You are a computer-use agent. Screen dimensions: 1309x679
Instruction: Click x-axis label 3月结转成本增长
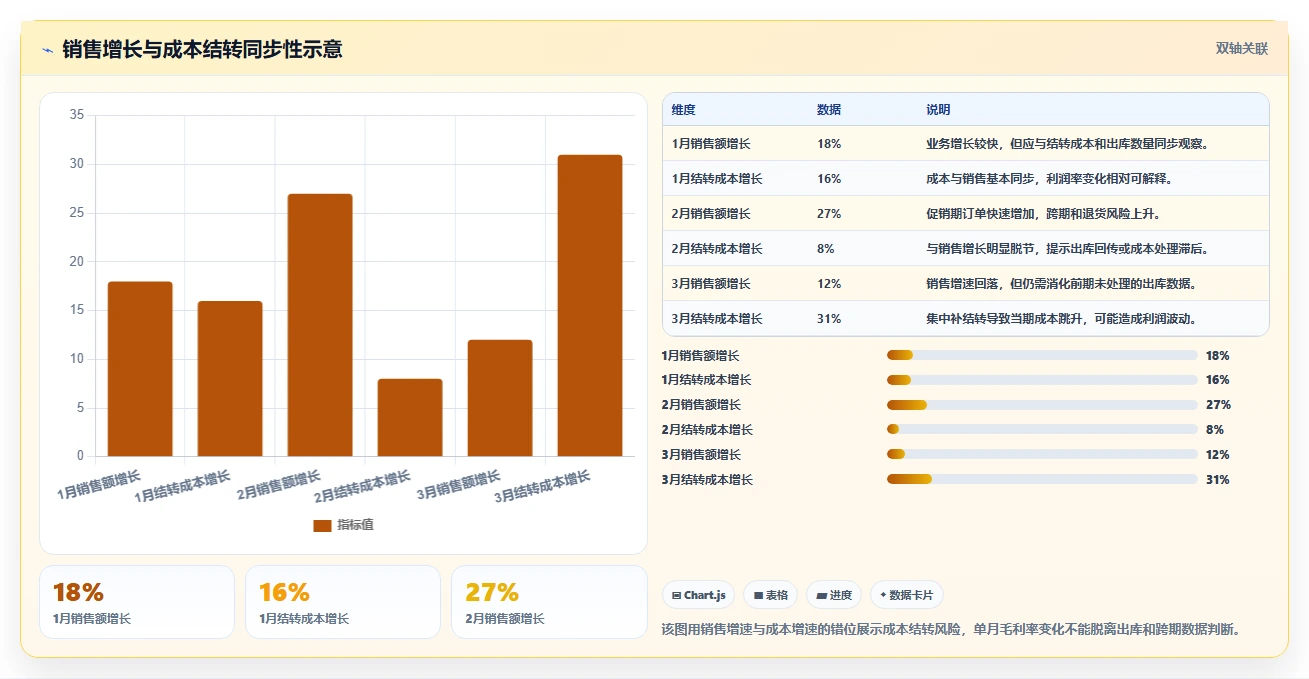click(x=542, y=487)
